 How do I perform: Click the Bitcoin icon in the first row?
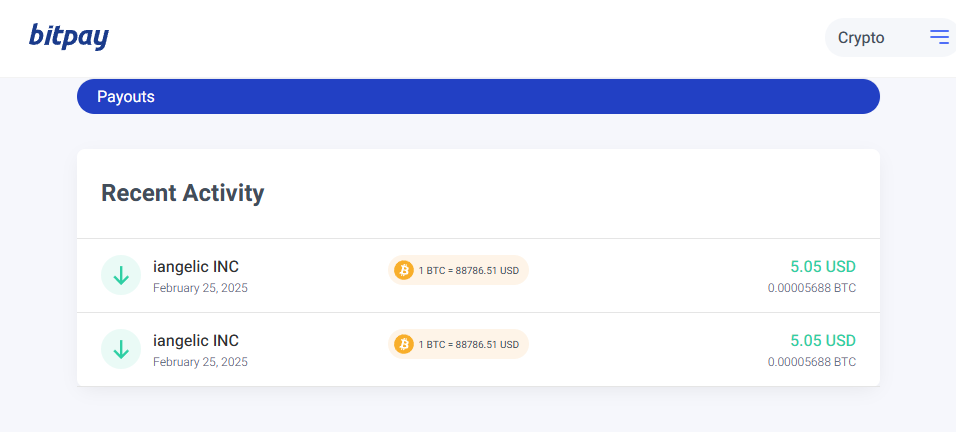(404, 270)
